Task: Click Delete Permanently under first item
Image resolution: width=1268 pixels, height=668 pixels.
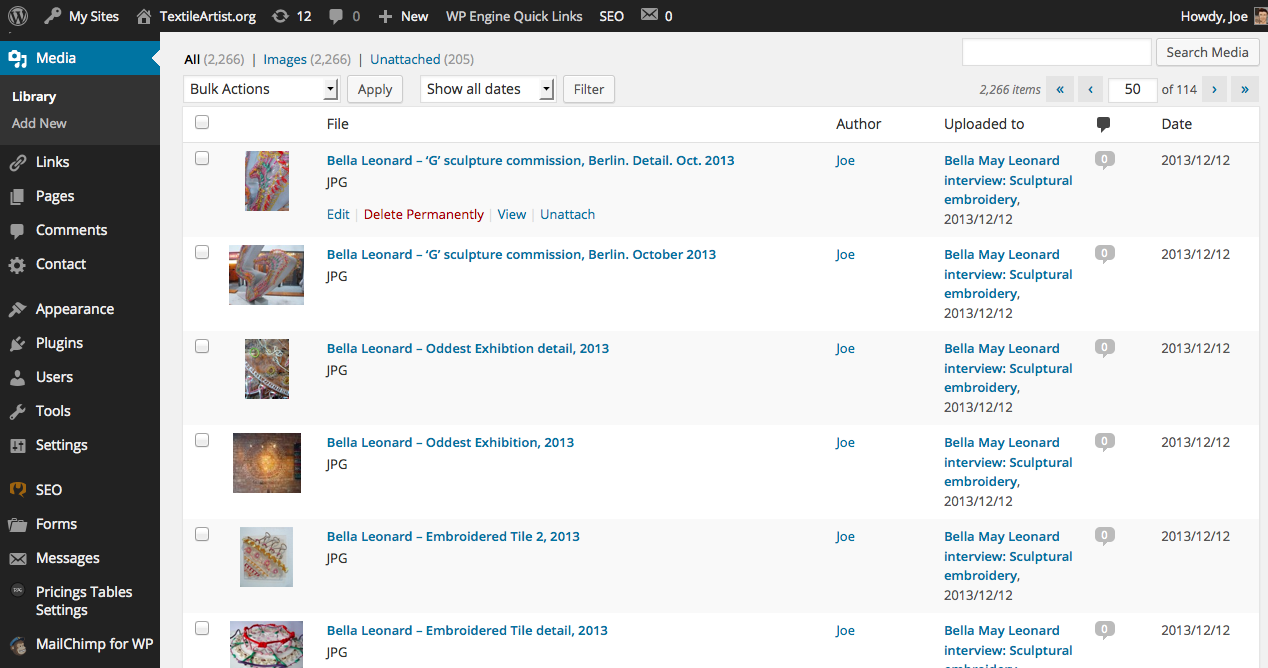Action: [424, 214]
